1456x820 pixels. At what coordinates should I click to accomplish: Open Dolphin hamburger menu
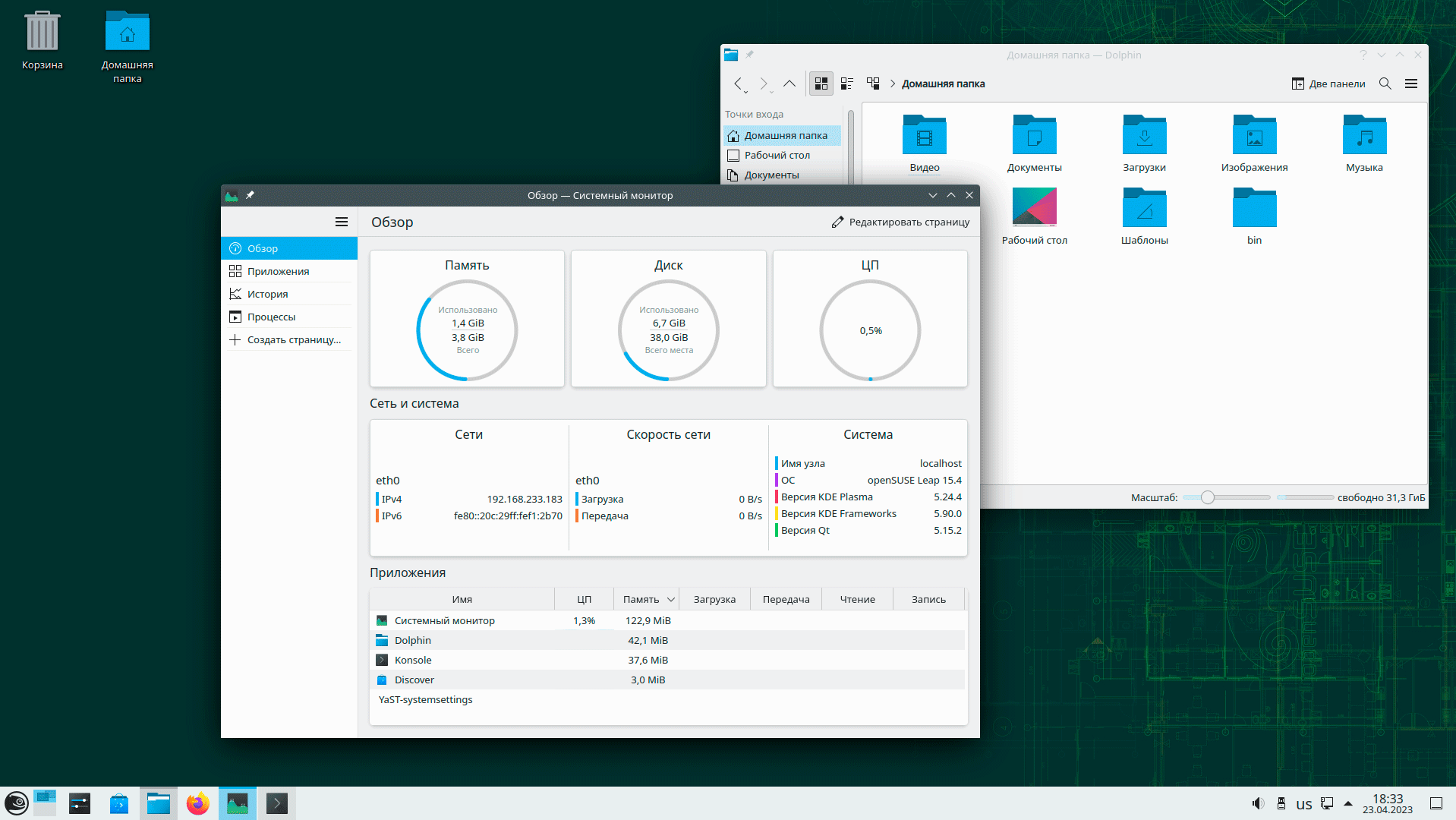click(1411, 84)
